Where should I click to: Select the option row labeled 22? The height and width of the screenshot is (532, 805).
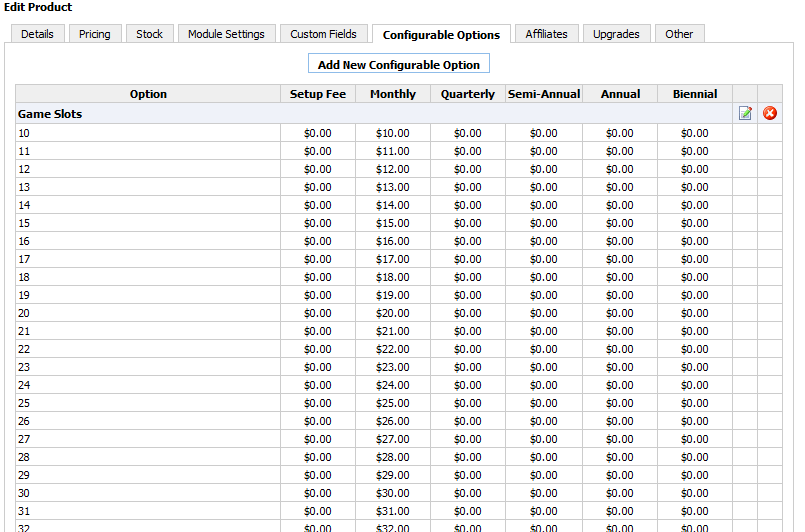tap(399, 349)
